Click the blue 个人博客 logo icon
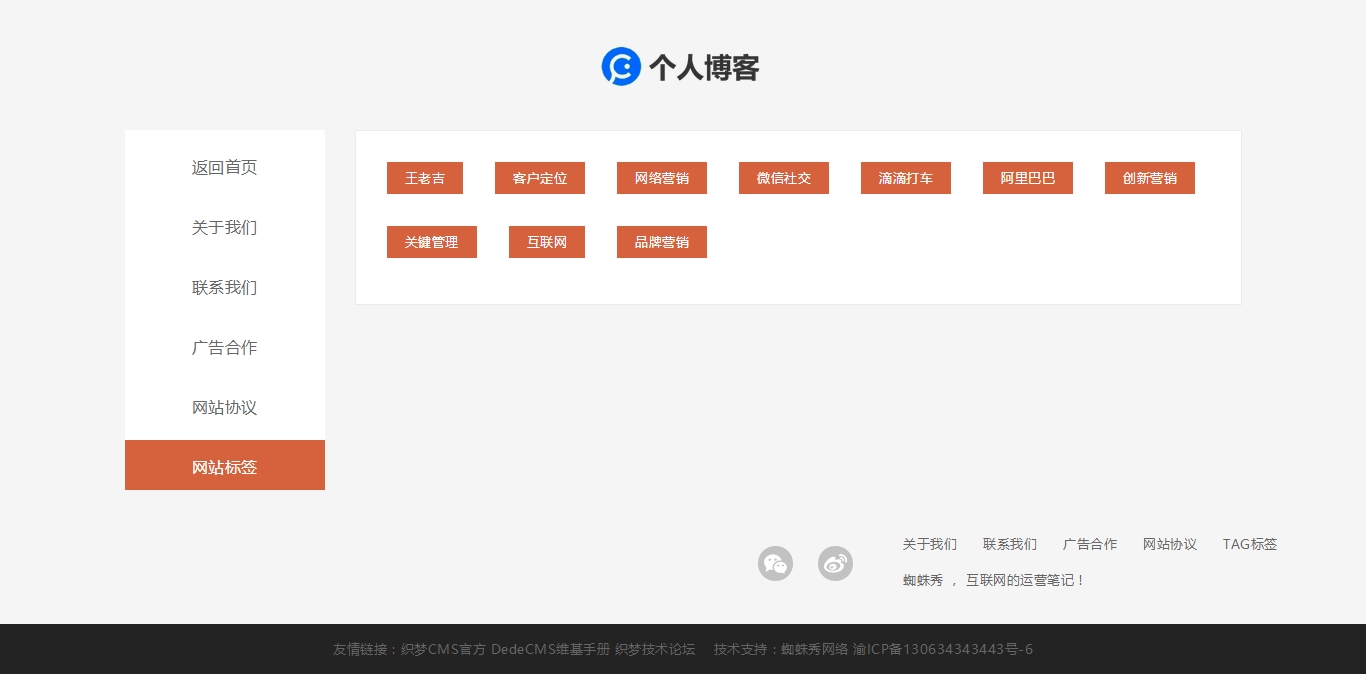Viewport: 1366px width, 674px height. pos(621,67)
